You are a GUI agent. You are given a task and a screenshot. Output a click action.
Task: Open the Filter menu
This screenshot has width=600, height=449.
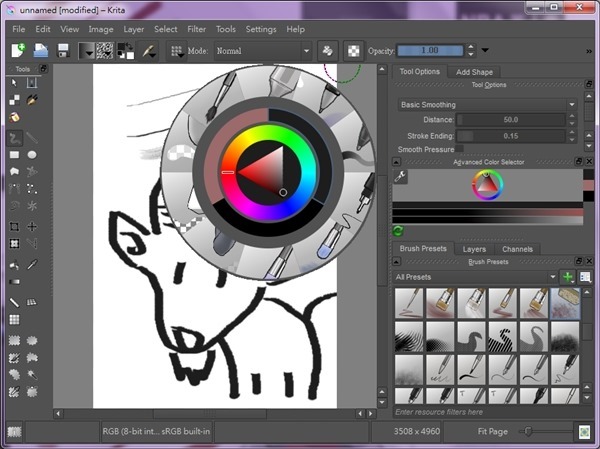(197, 29)
